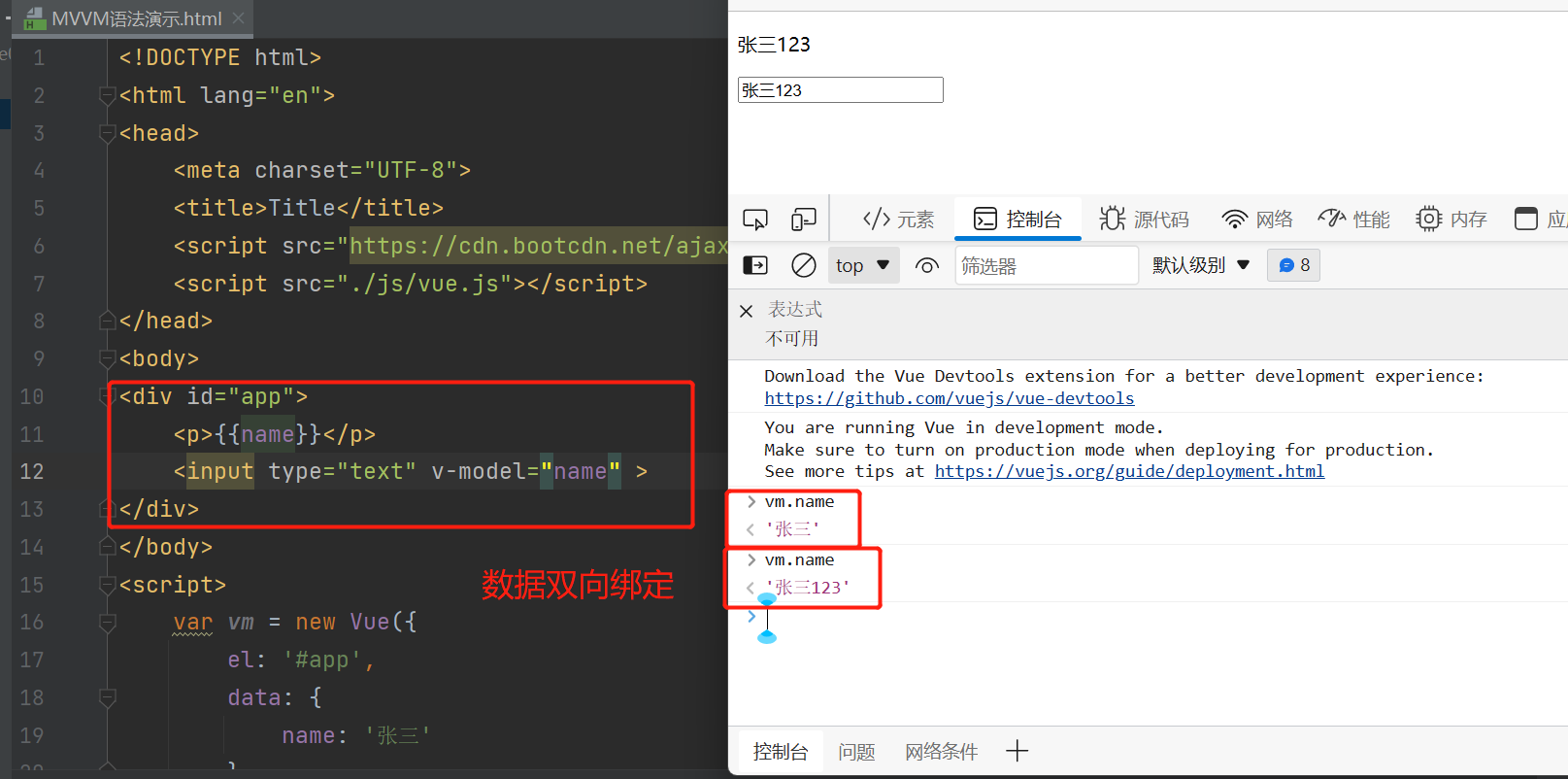Screen dimensions: 1568x779
Task: Click the '张三123' console output value
Action: [808, 588]
